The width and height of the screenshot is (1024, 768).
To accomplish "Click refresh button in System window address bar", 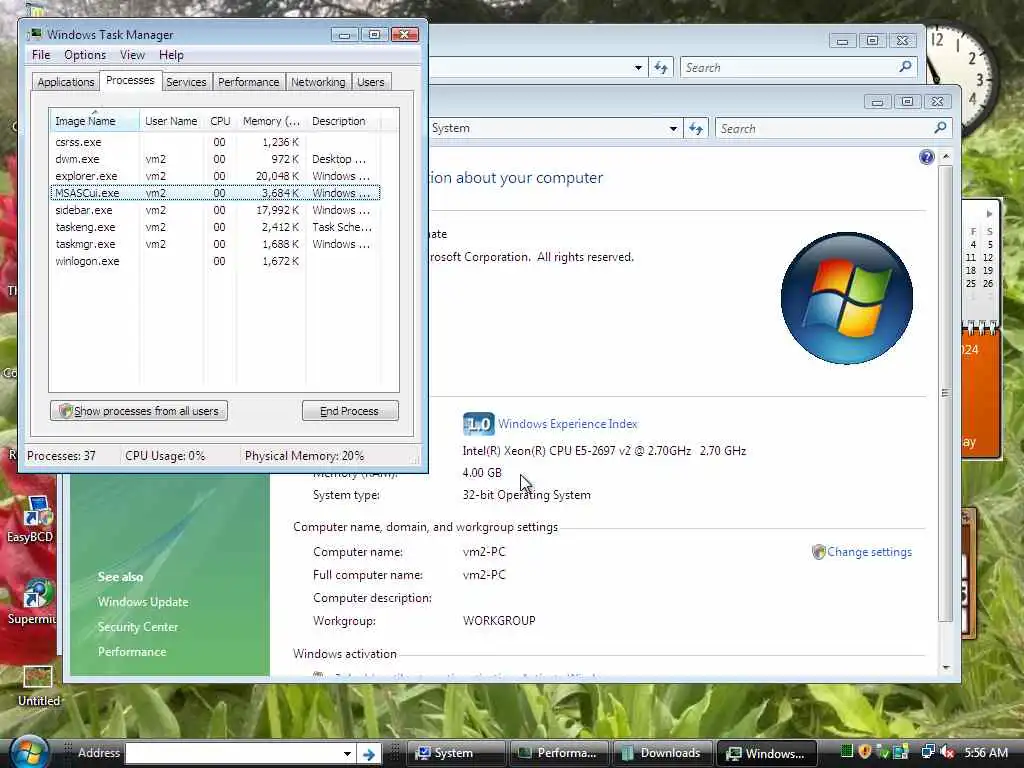I will coord(696,129).
